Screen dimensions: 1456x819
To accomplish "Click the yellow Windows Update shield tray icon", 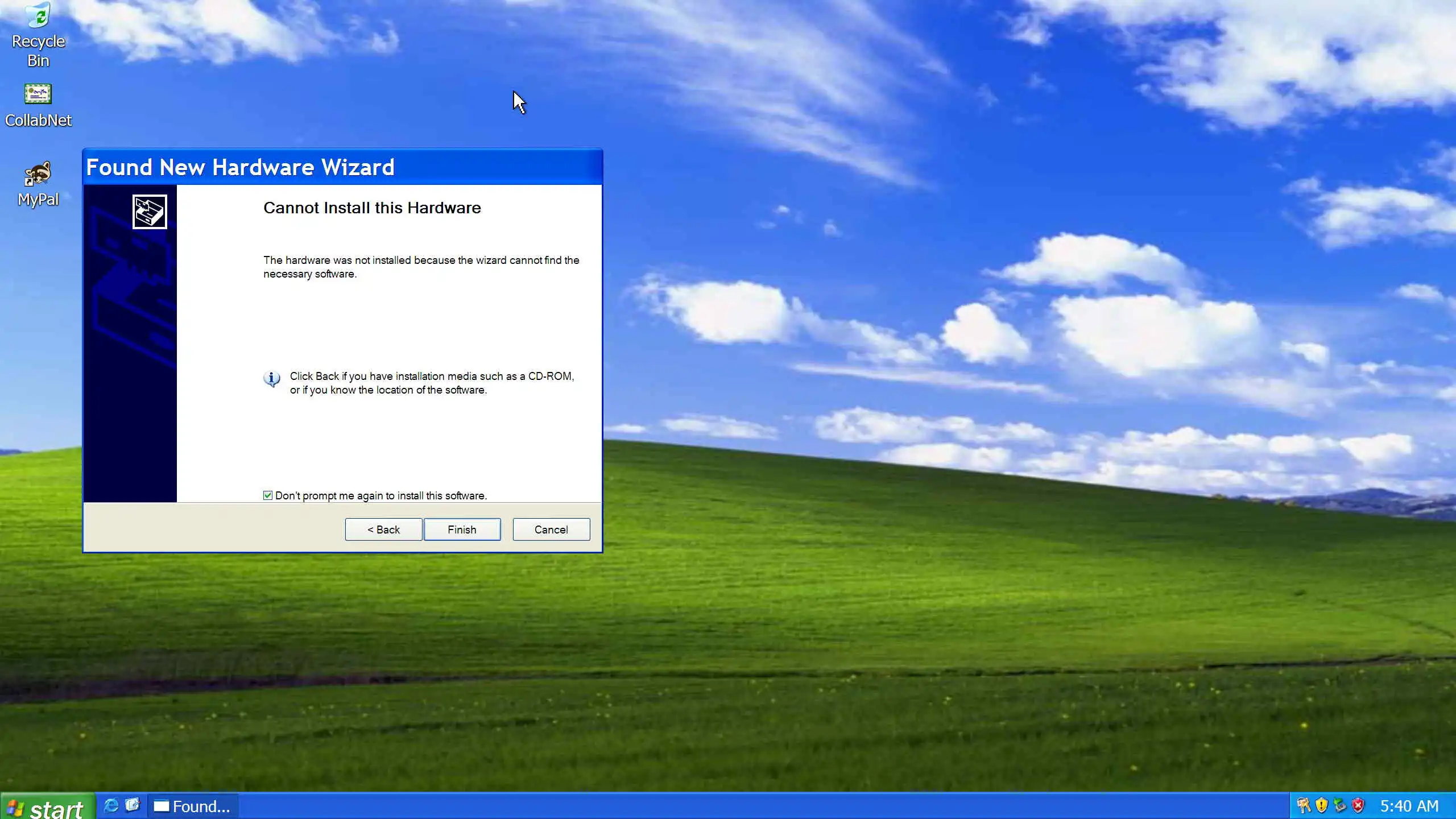I will pos(1322,805).
